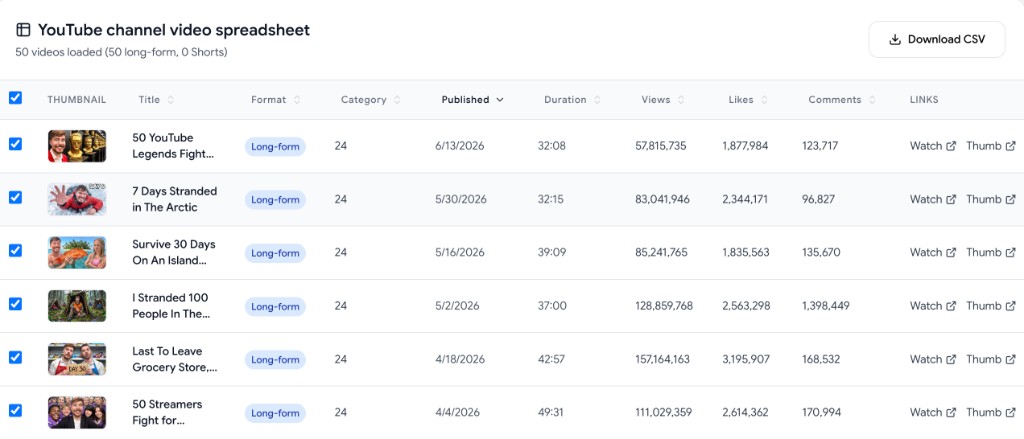Screen dimensions: 1024x439
Task: Sort by the Comments column
Action: click(x=842, y=100)
